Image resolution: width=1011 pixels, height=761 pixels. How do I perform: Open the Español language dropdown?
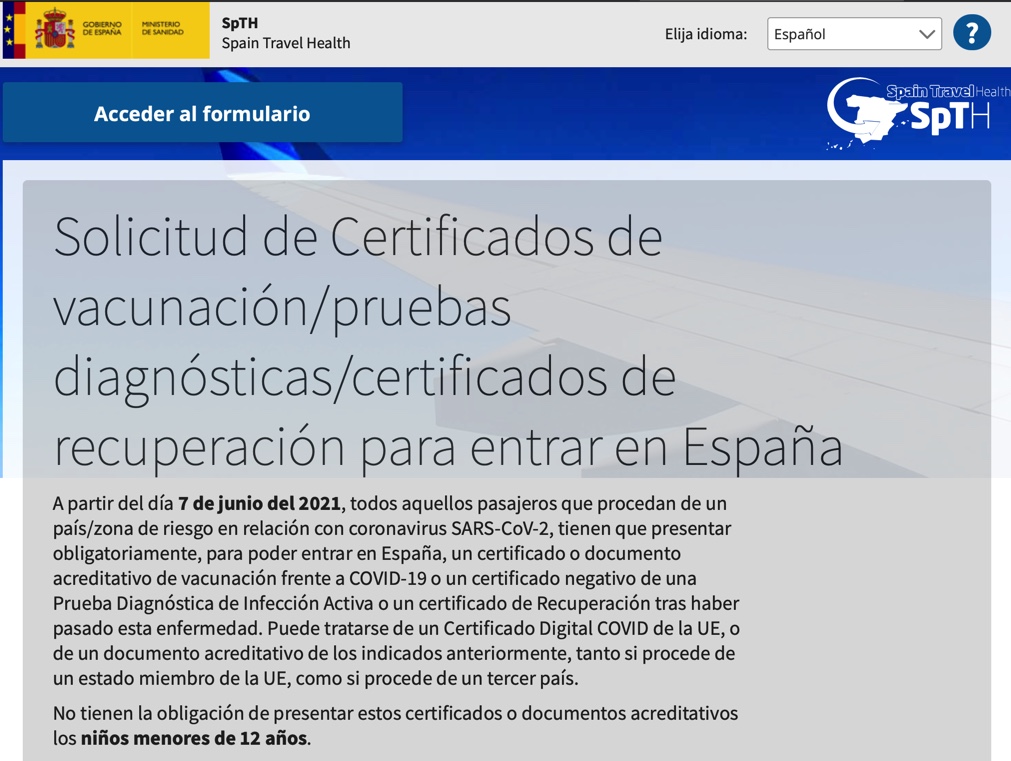[842, 34]
